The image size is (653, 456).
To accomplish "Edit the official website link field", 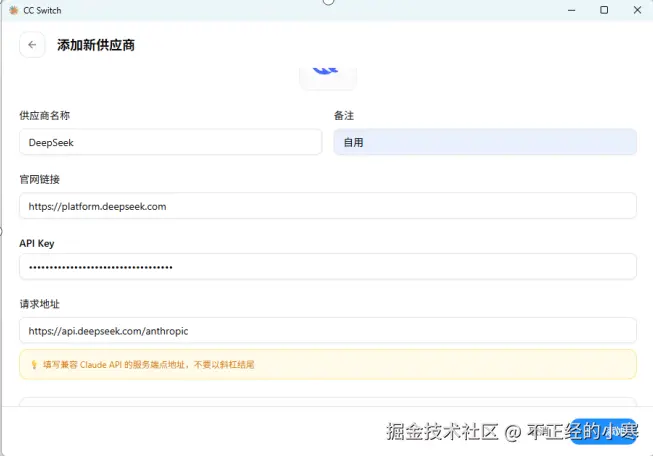I will (328, 206).
